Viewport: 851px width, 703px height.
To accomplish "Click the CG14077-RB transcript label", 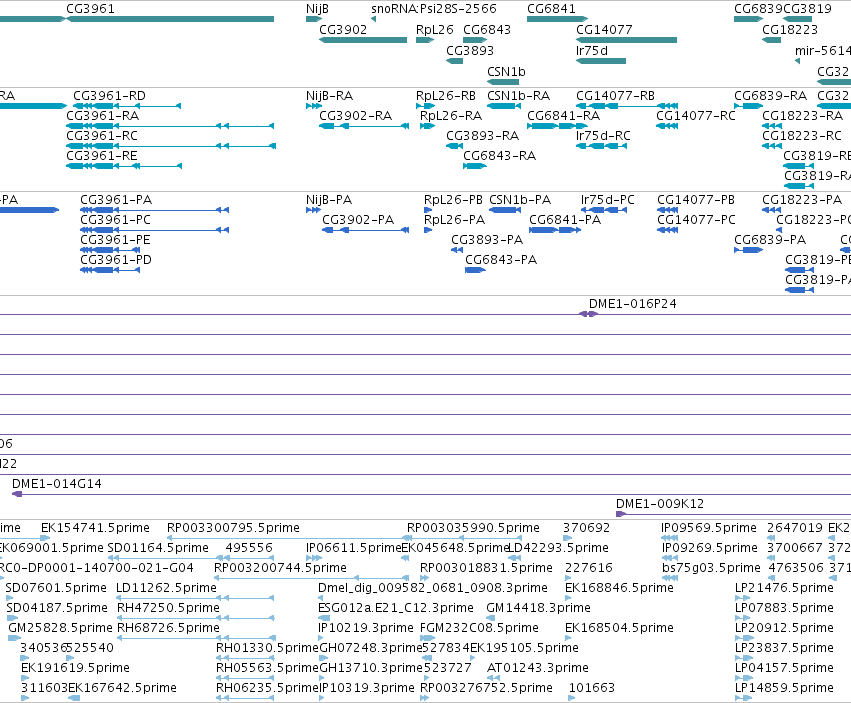I will coord(615,96).
